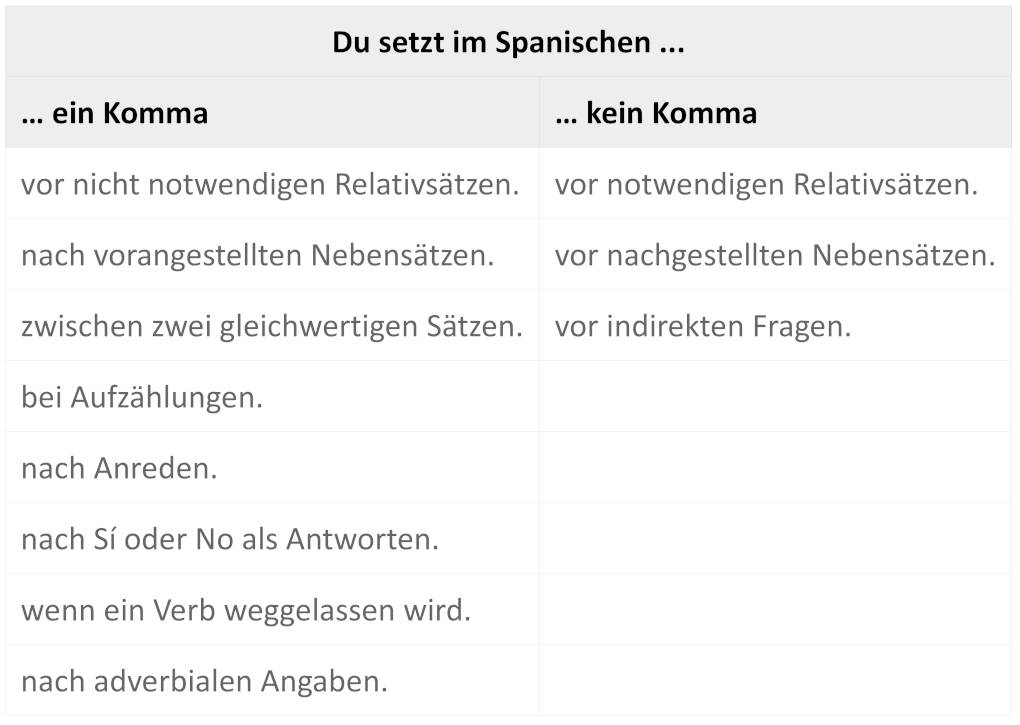1020x725 pixels.
Task: Select the "nach vorangestellten Nebensätzen." row
Action: point(258,256)
